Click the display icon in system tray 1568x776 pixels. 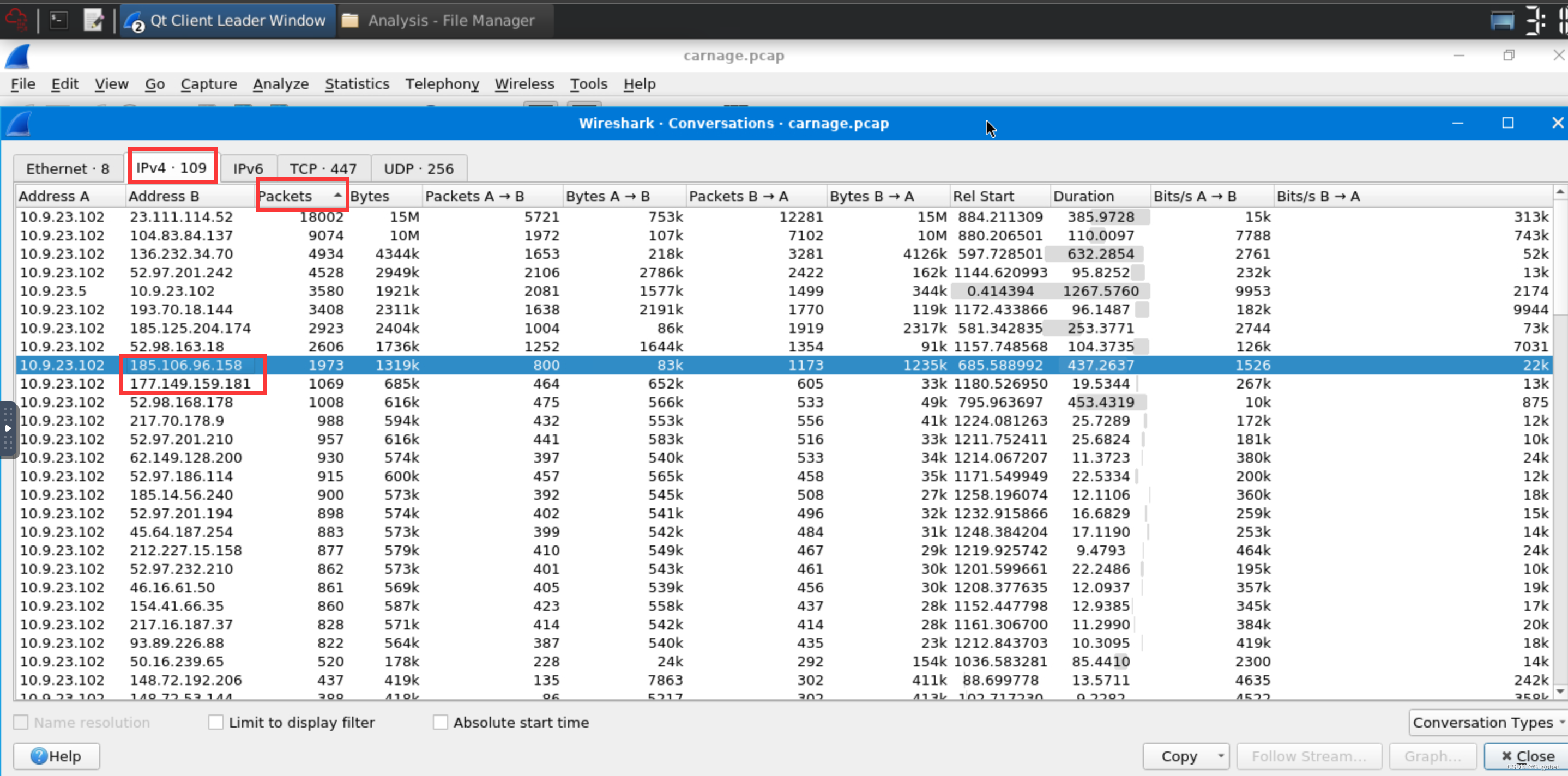[x=1501, y=20]
